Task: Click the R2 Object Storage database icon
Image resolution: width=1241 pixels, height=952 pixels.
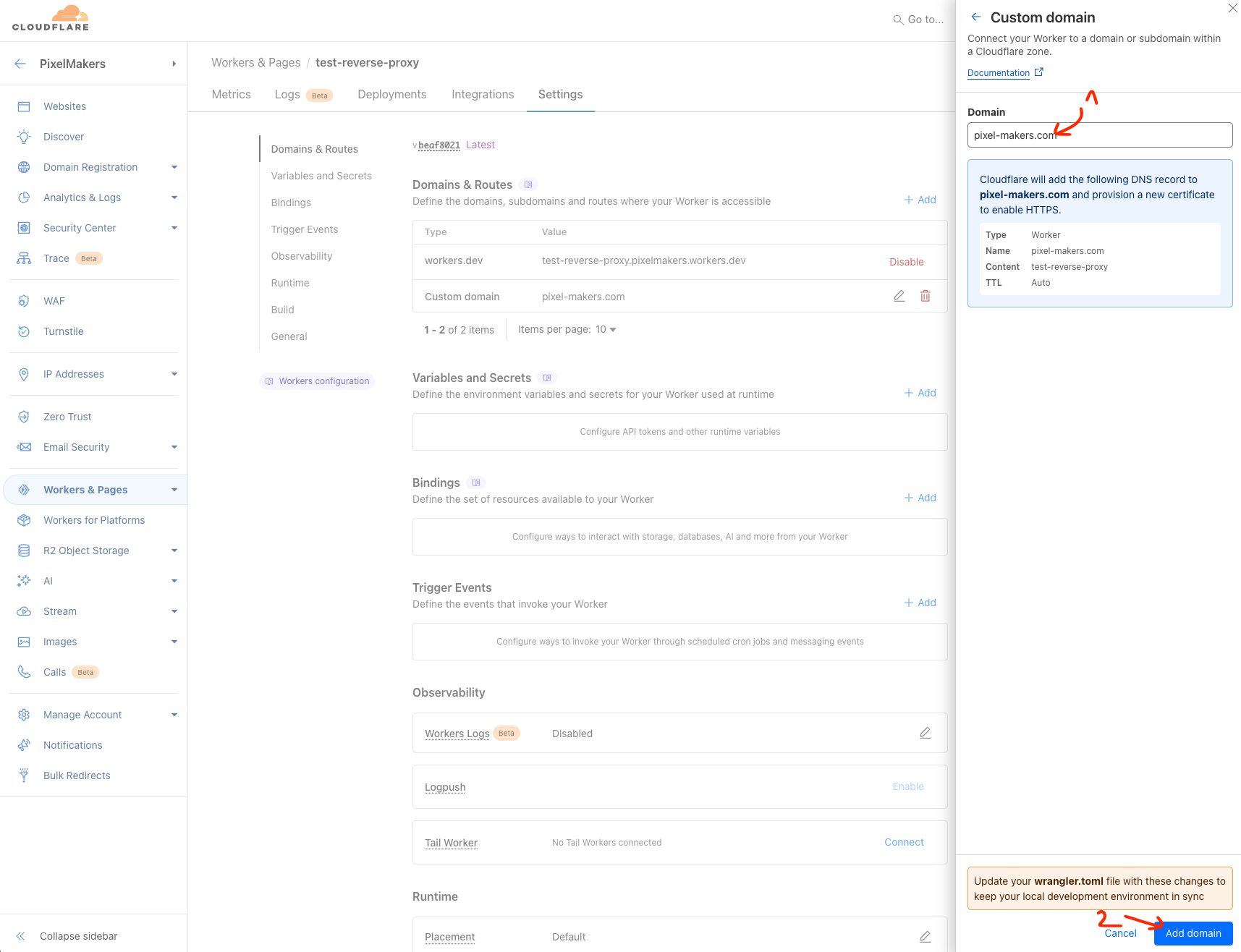Action: point(24,551)
